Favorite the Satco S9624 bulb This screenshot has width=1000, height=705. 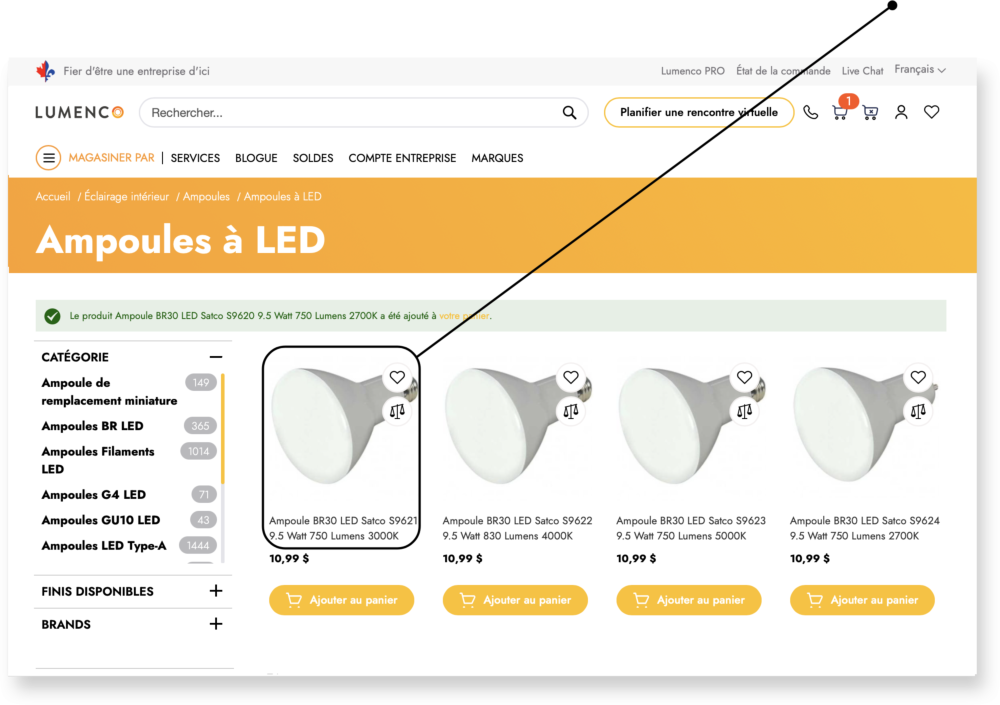(918, 377)
